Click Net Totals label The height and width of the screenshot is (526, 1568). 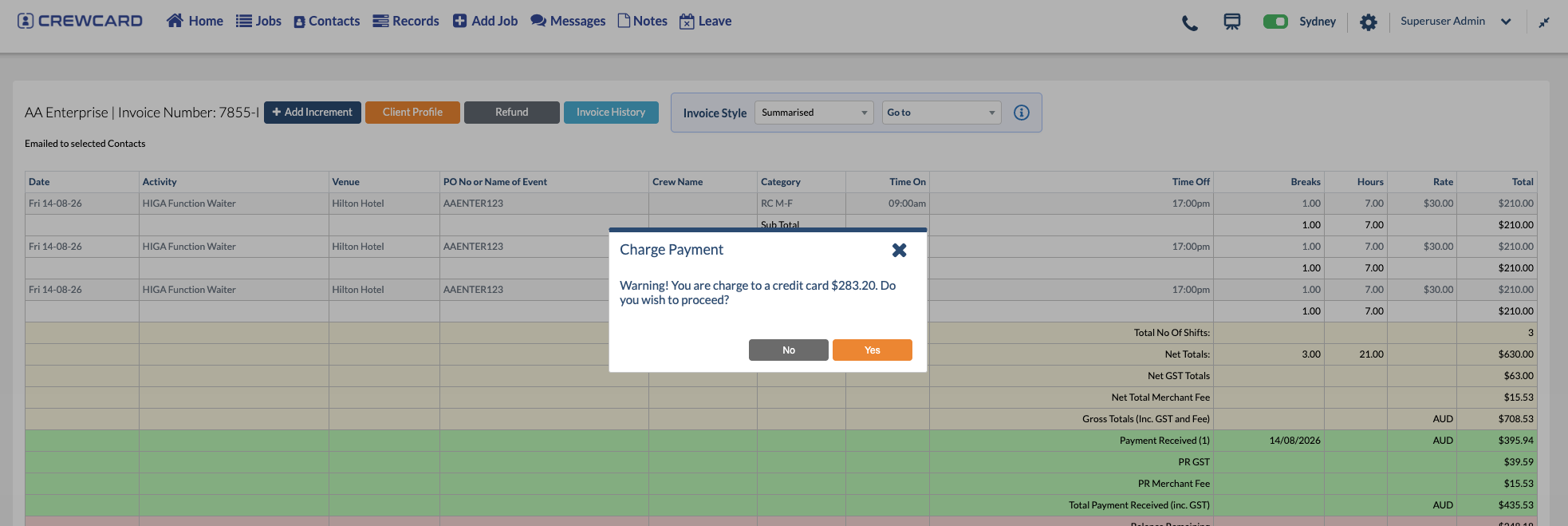(1187, 354)
